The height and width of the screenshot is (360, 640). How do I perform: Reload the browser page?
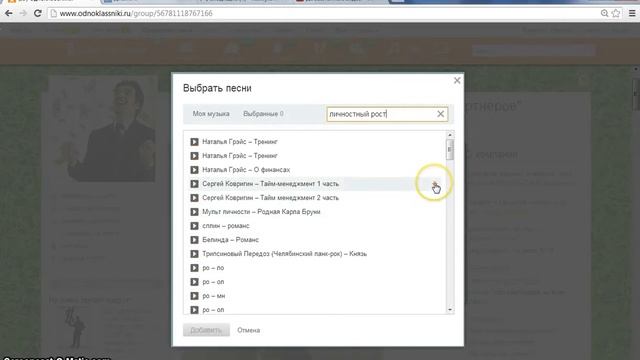pyautogui.click(x=38, y=13)
